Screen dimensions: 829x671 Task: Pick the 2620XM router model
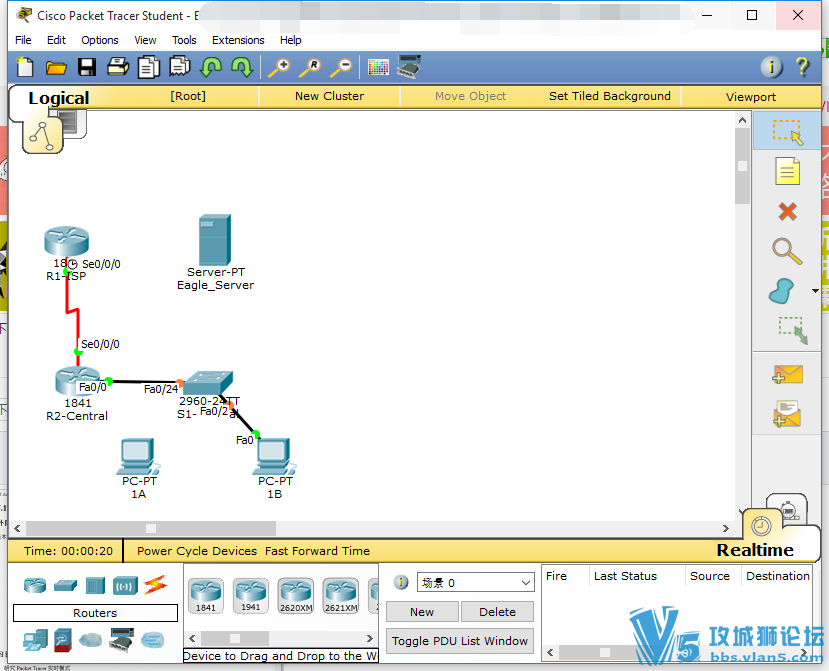296,596
